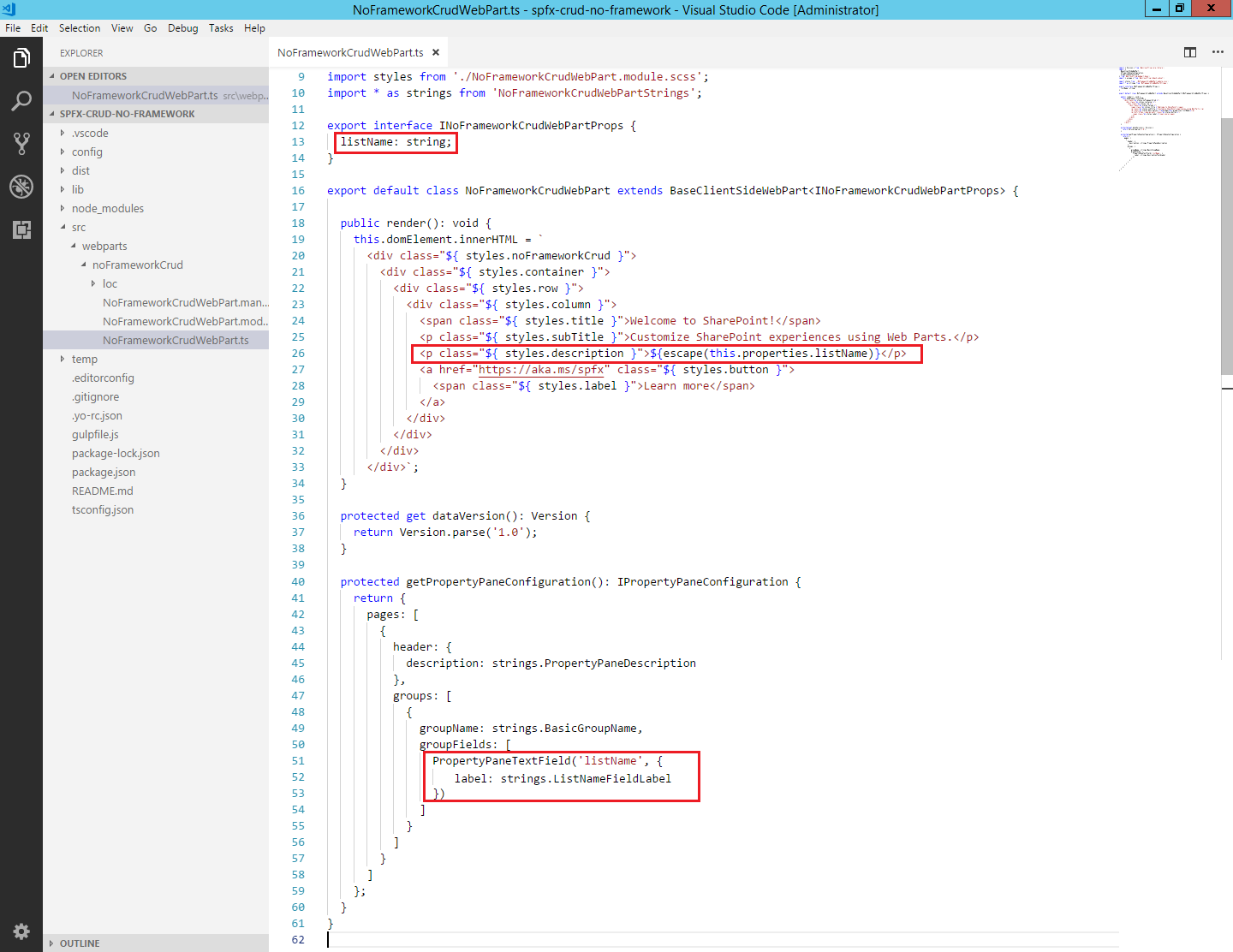
Task: Open the Manage gear icon
Action: click(21, 931)
